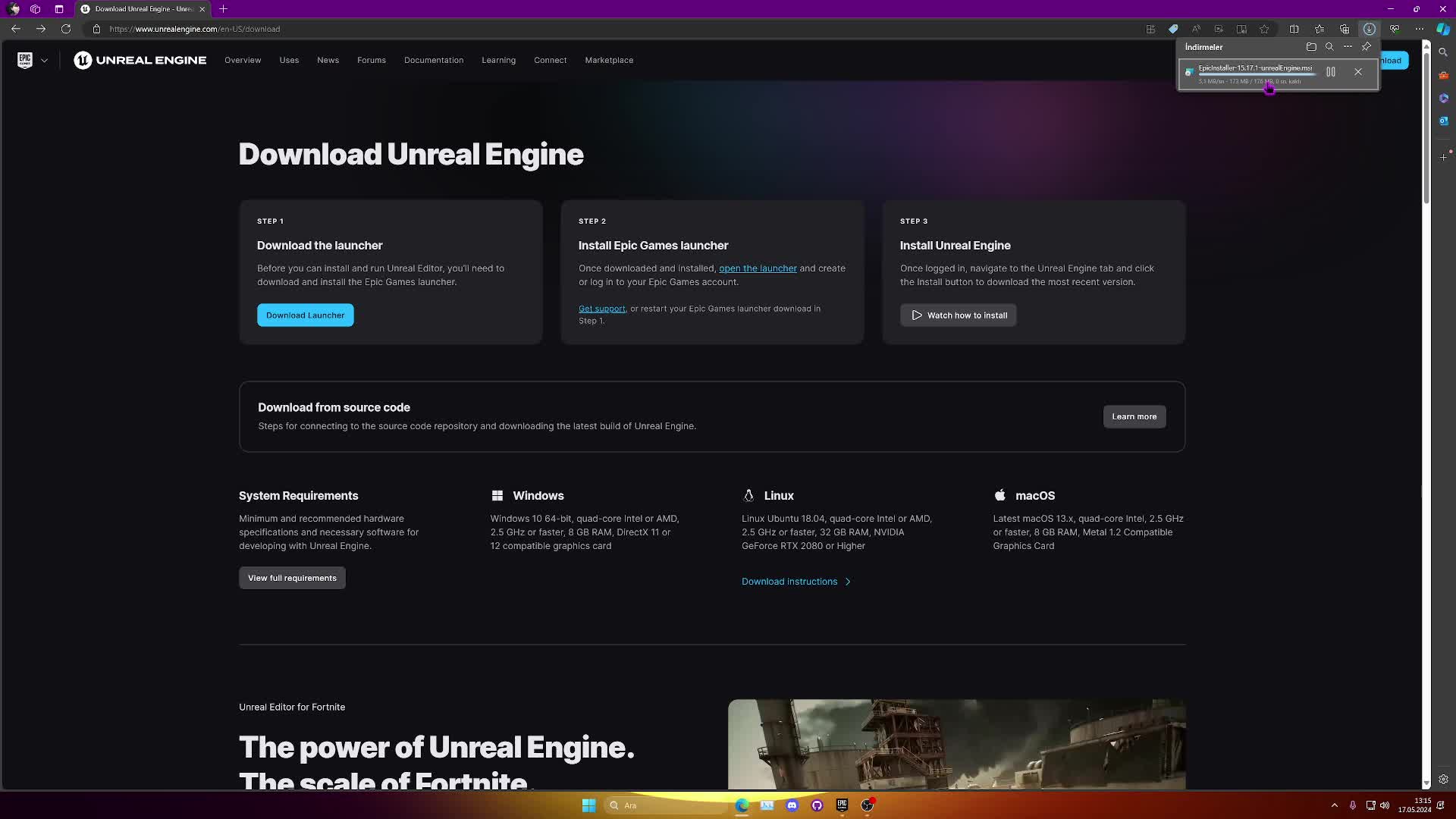Click the Read aloud icon
The width and height of the screenshot is (1456, 819).
1196,29
